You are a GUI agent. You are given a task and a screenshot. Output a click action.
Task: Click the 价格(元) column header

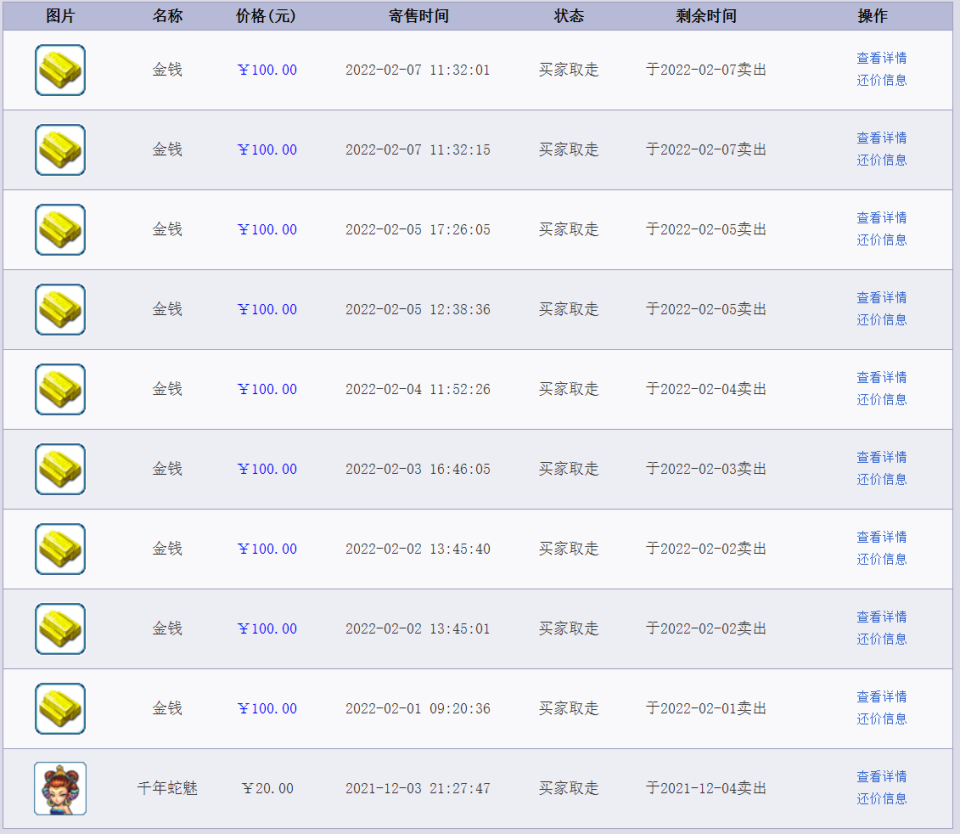[266, 16]
